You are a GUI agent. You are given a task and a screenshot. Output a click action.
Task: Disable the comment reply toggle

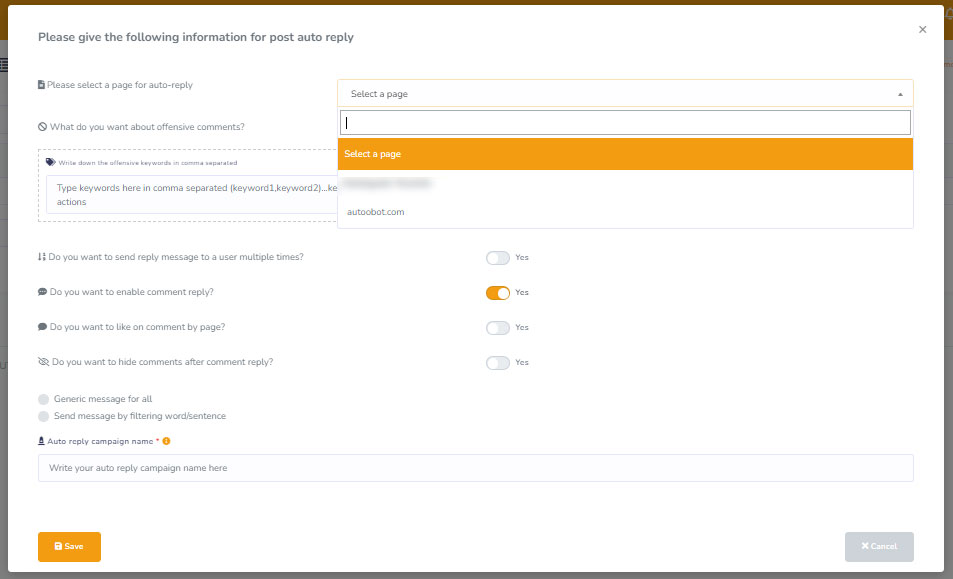498,293
